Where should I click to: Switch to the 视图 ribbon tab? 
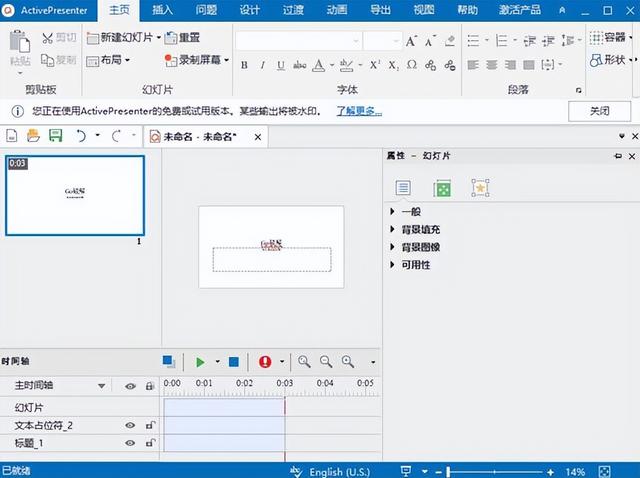pyautogui.click(x=424, y=10)
